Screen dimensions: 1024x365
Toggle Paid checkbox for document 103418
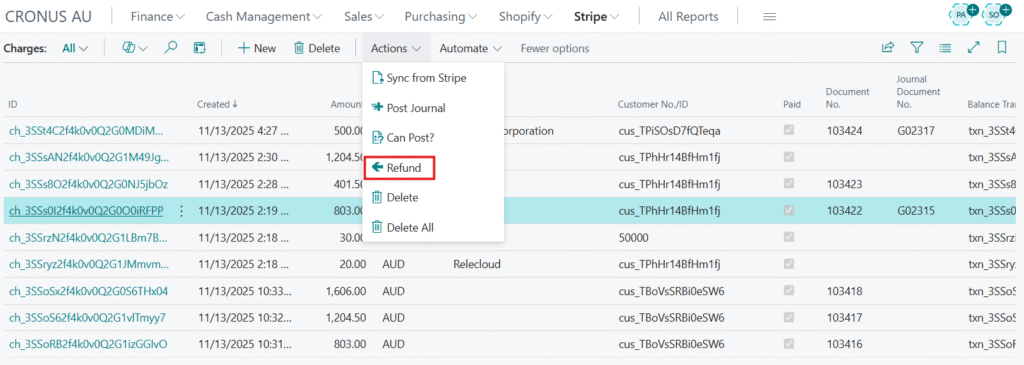(789, 291)
